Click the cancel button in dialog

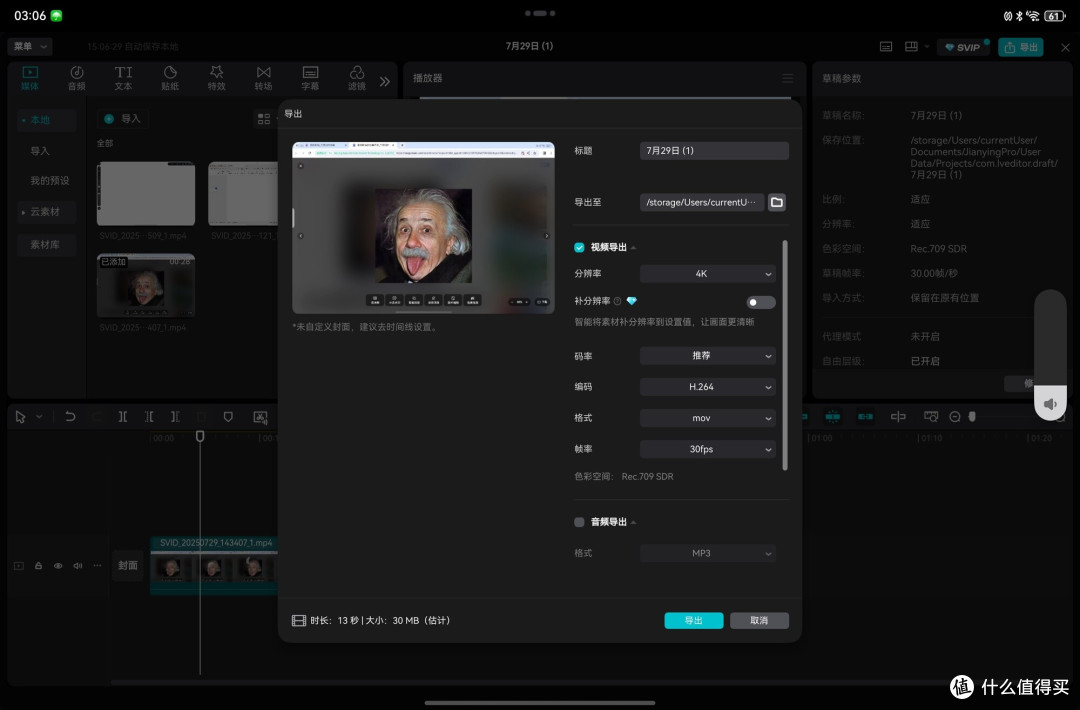pos(759,620)
